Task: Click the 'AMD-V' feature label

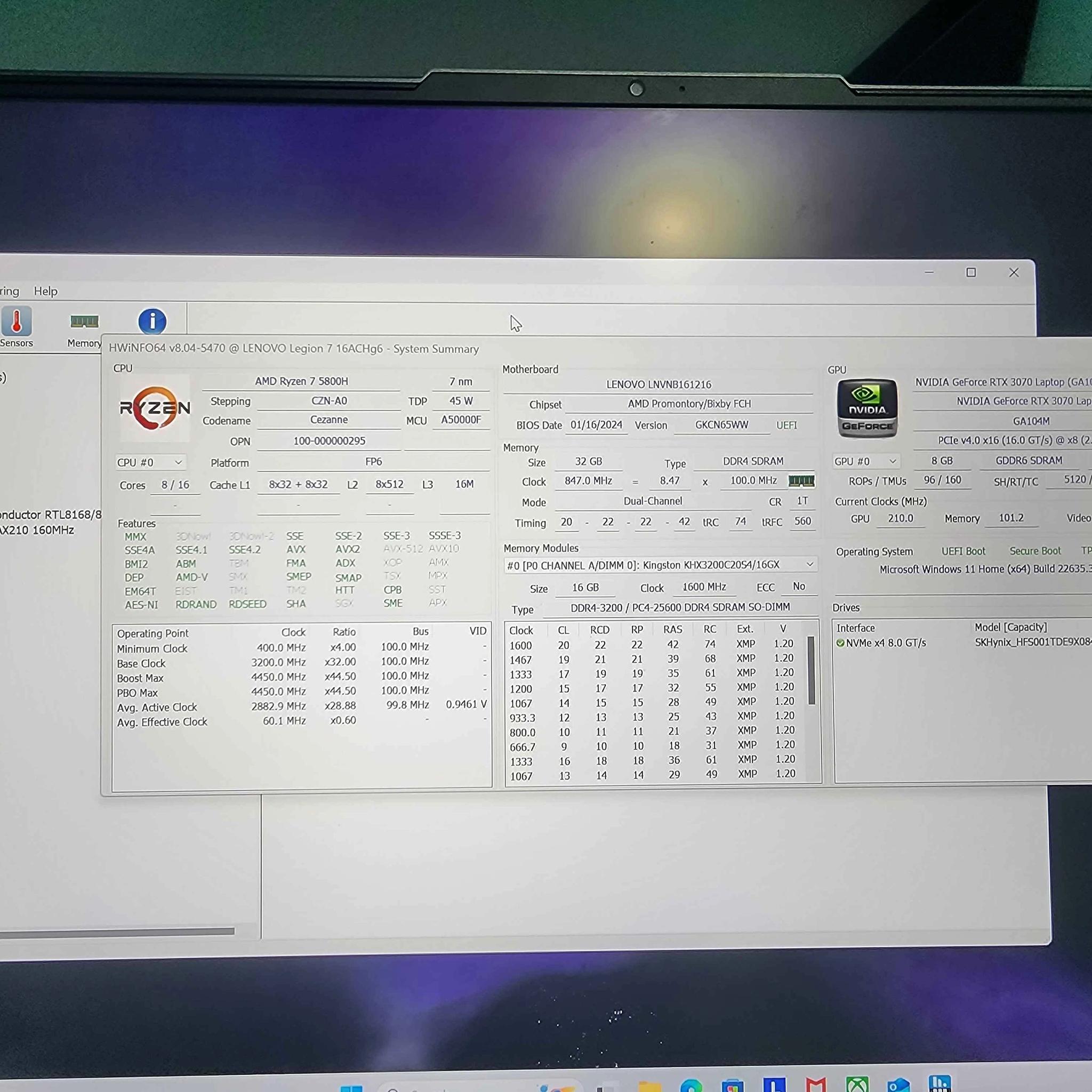Action: pos(191,577)
